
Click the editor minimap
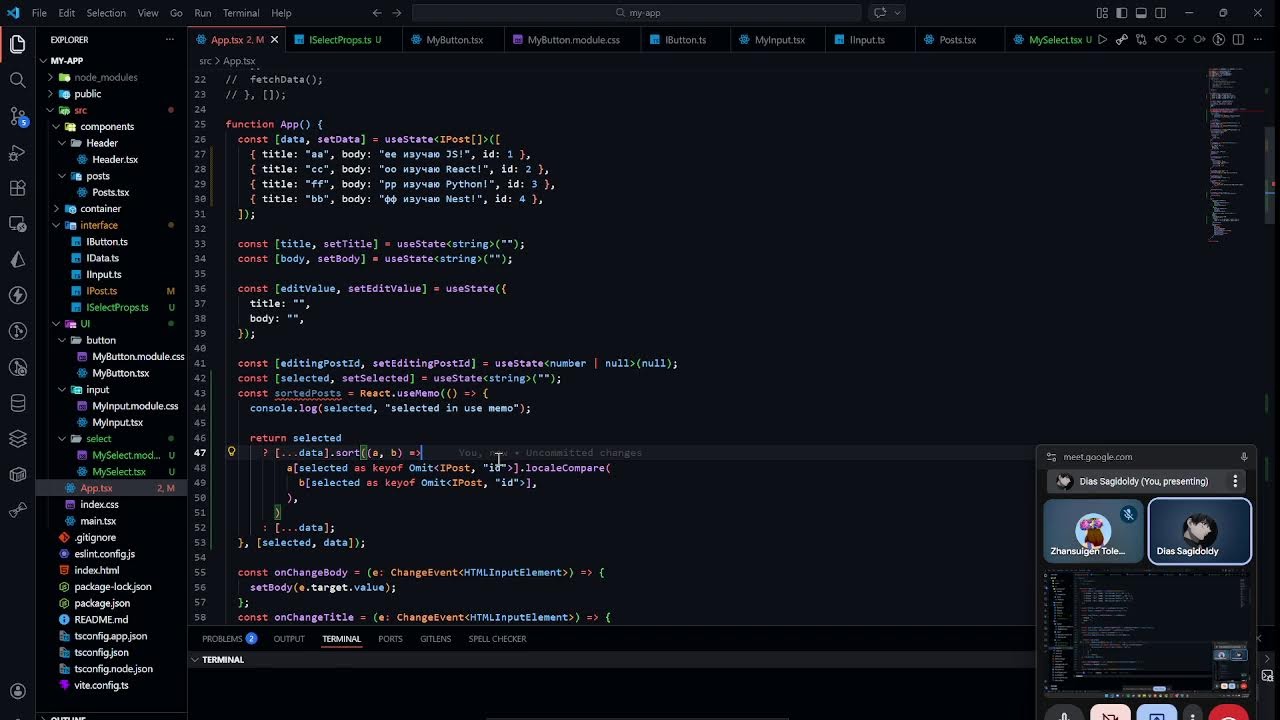(x=1238, y=155)
